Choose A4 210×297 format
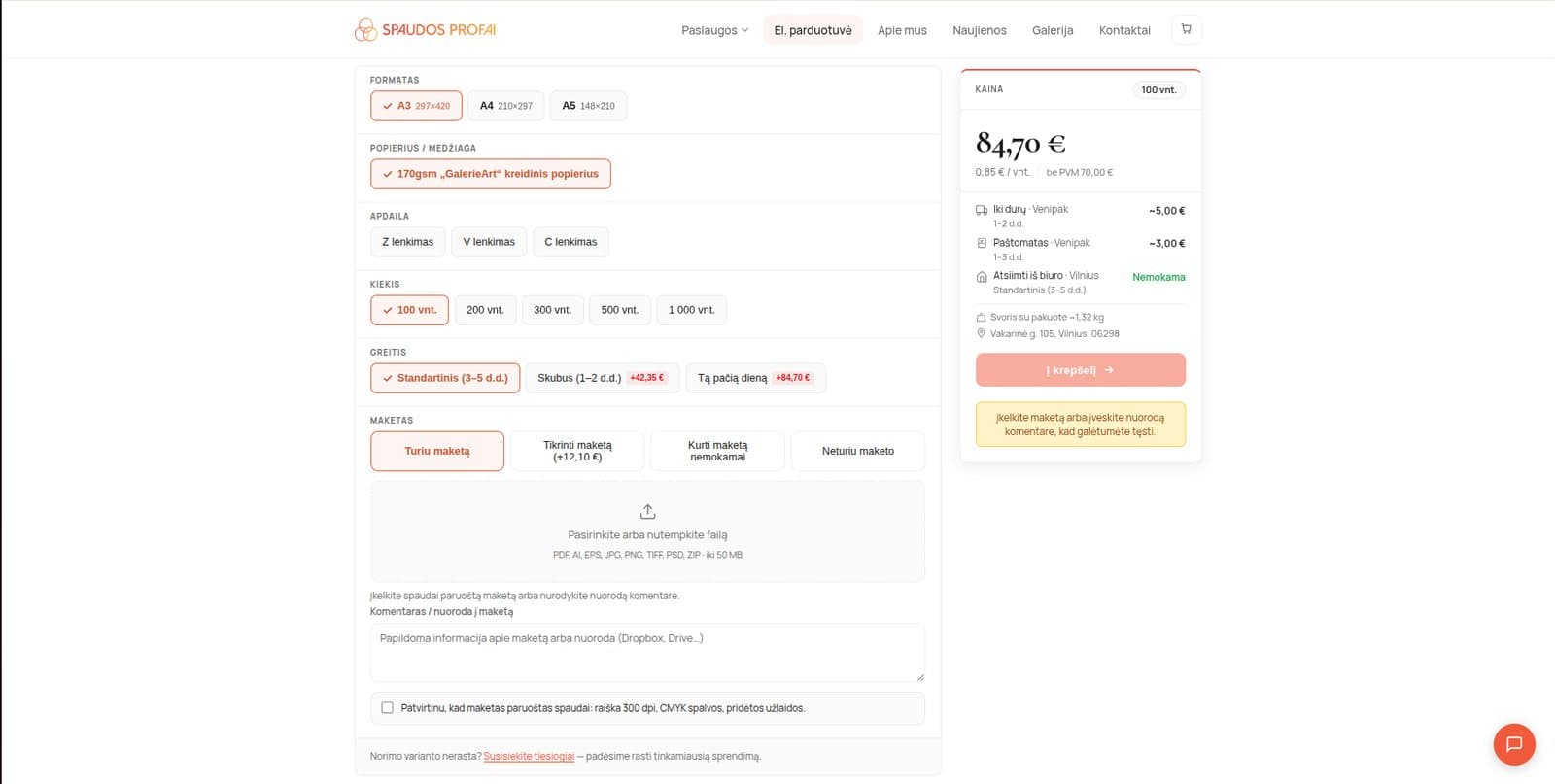Viewport: 1555px width, 784px height. (x=506, y=106)
